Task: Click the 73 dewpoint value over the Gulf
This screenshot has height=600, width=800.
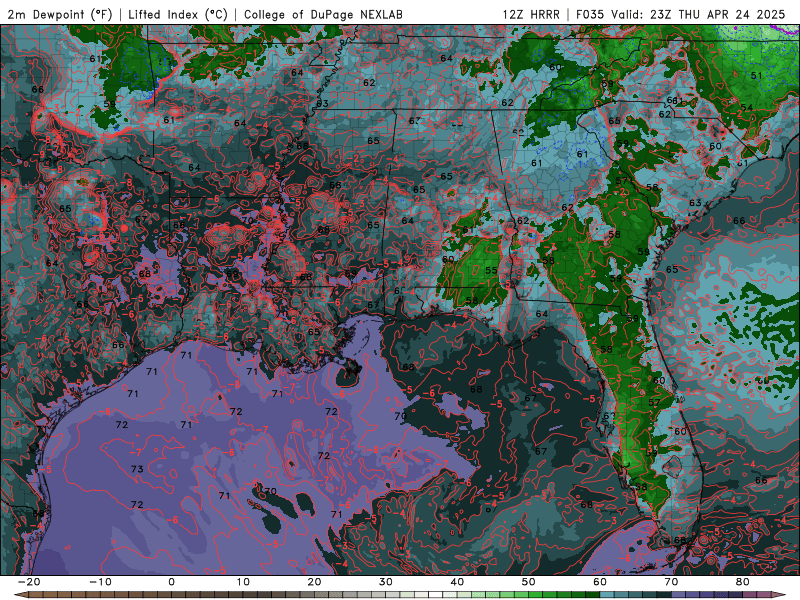Action: pyautogui.click(x=137, y=469)
